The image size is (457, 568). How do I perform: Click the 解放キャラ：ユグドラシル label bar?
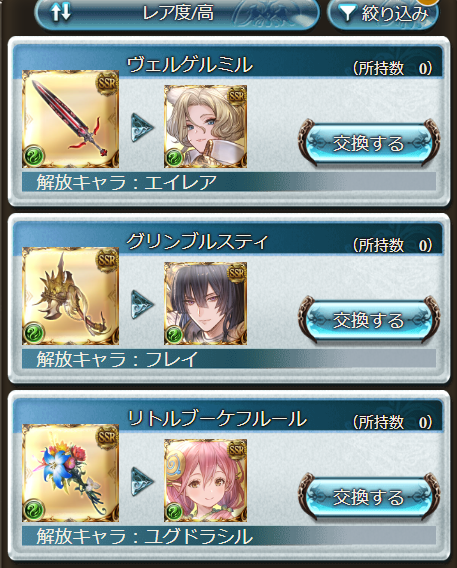pos(229,536)
